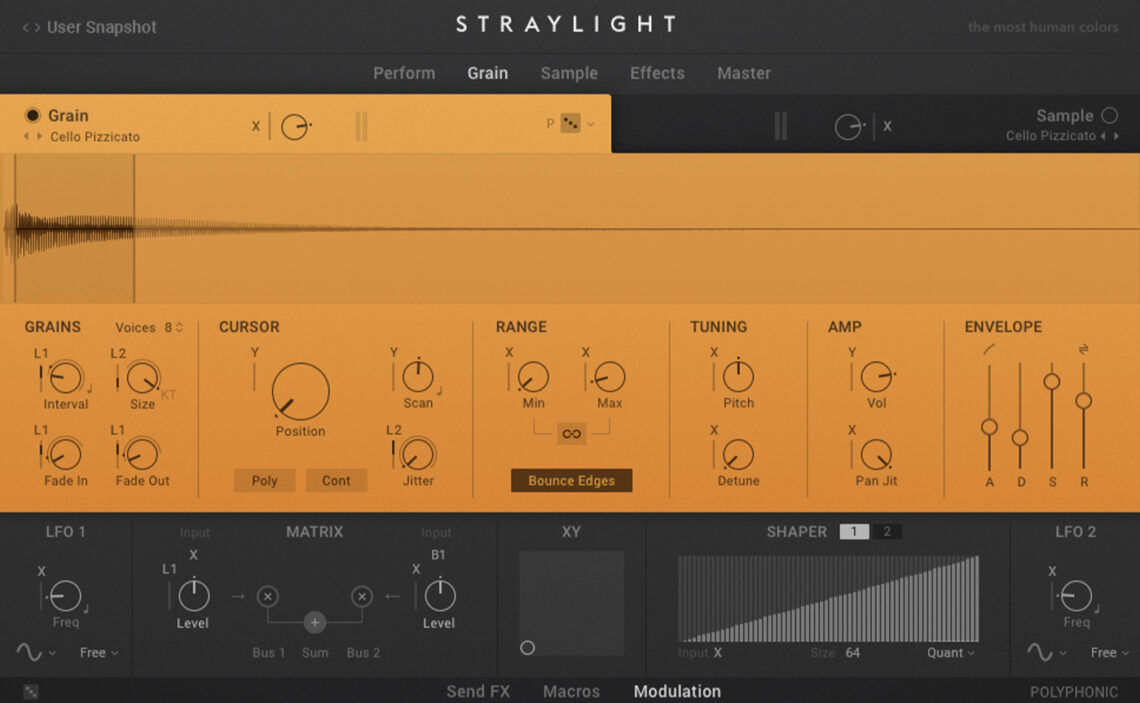Toggle Cont mode in Cursor section
Screen dimensions: 1140x703
337,480
